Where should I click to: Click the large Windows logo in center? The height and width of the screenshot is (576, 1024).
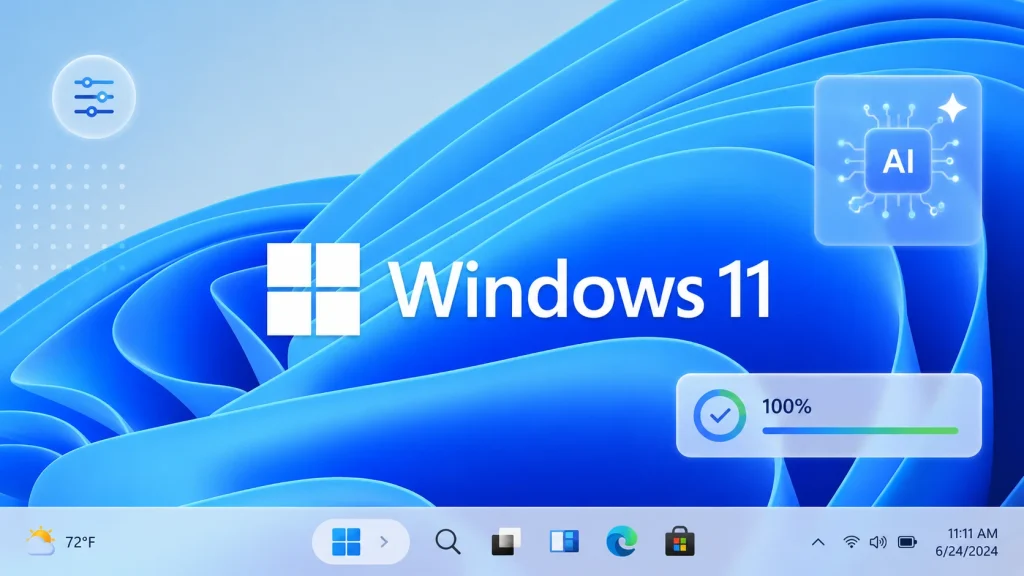coord(313,289)
